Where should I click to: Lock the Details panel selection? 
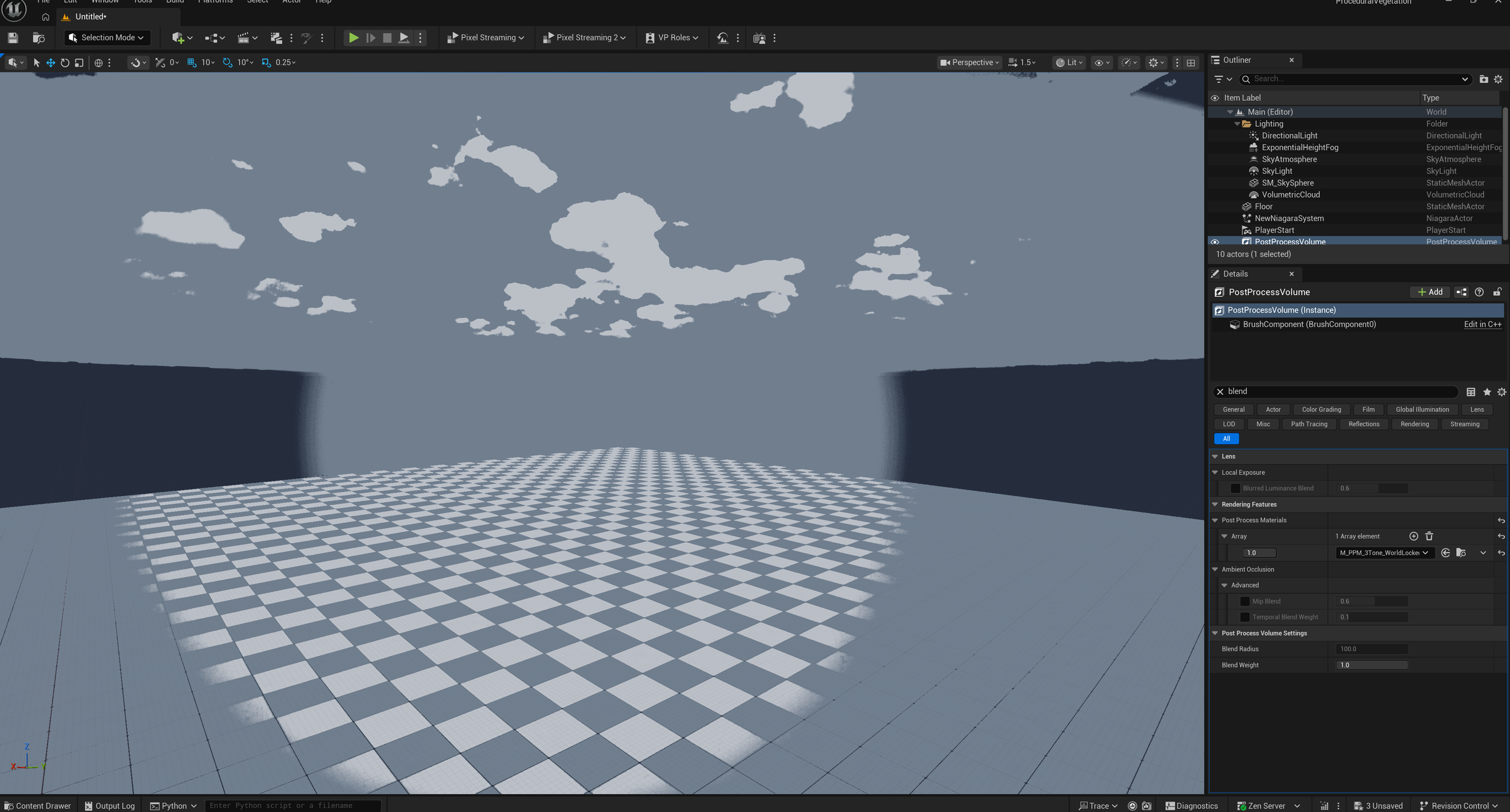tap(1497, 292)
